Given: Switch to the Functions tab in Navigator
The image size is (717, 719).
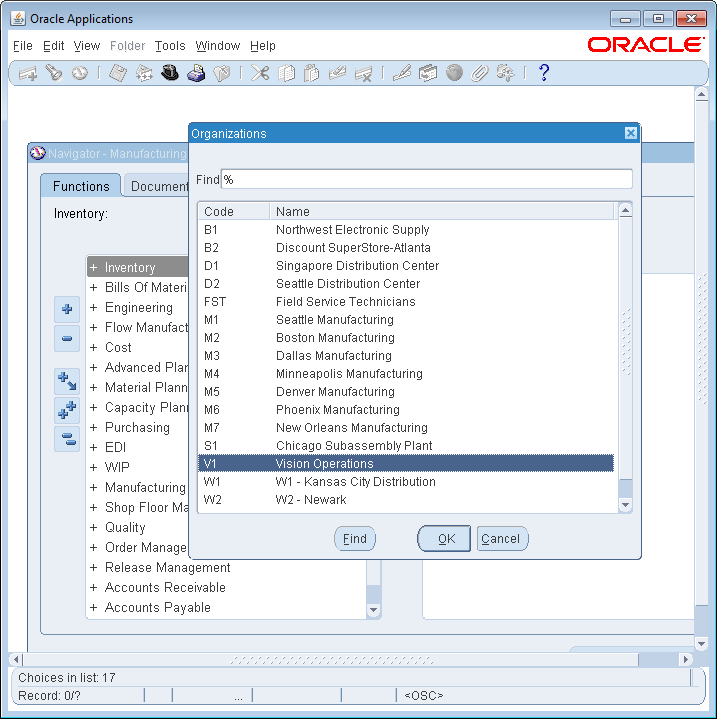Looking at the screenshot, I should (81, 186).
